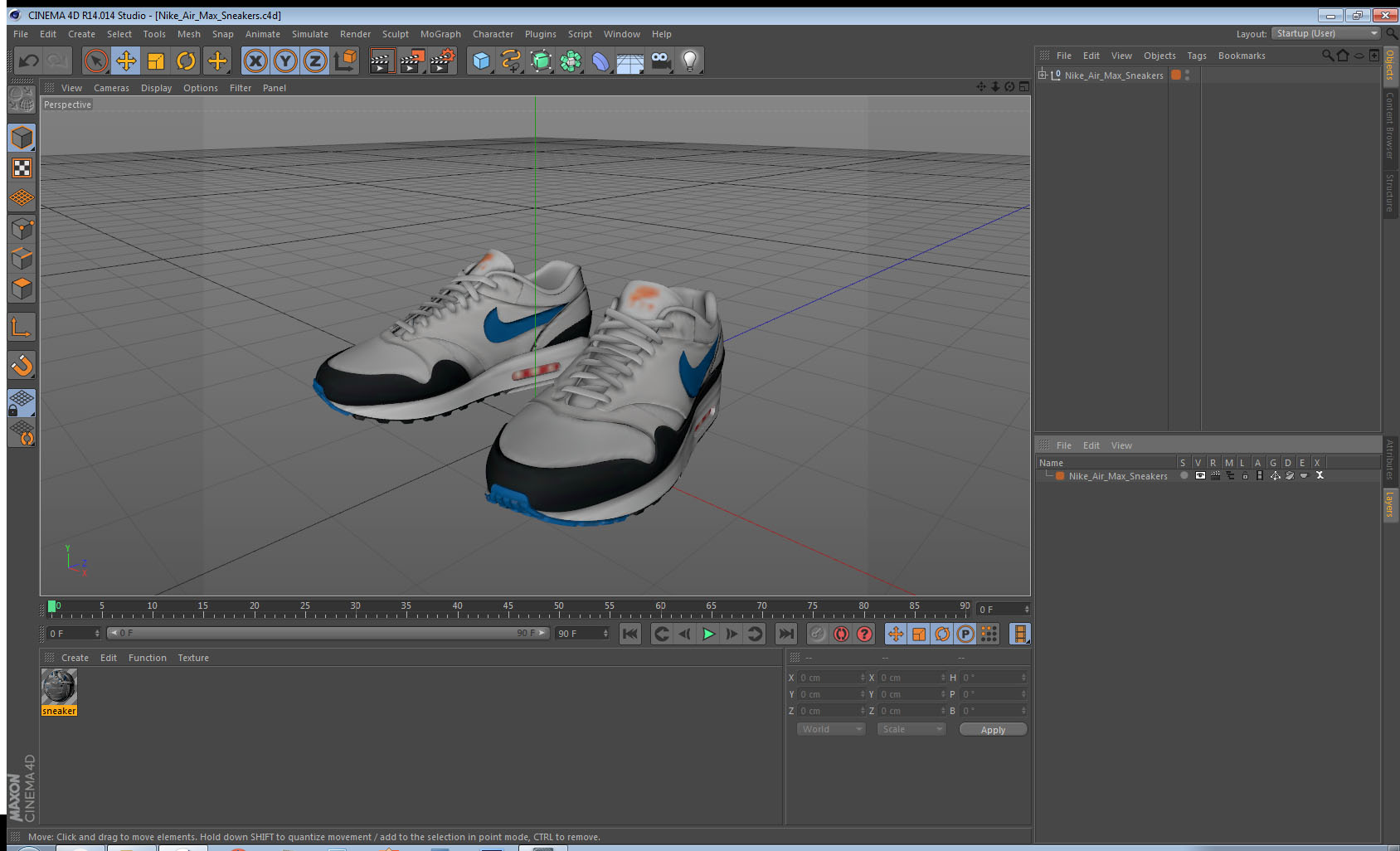Open the World coordinate dropdown
The height and width of the screenshot is (851, 1400).
pos(831,729)
